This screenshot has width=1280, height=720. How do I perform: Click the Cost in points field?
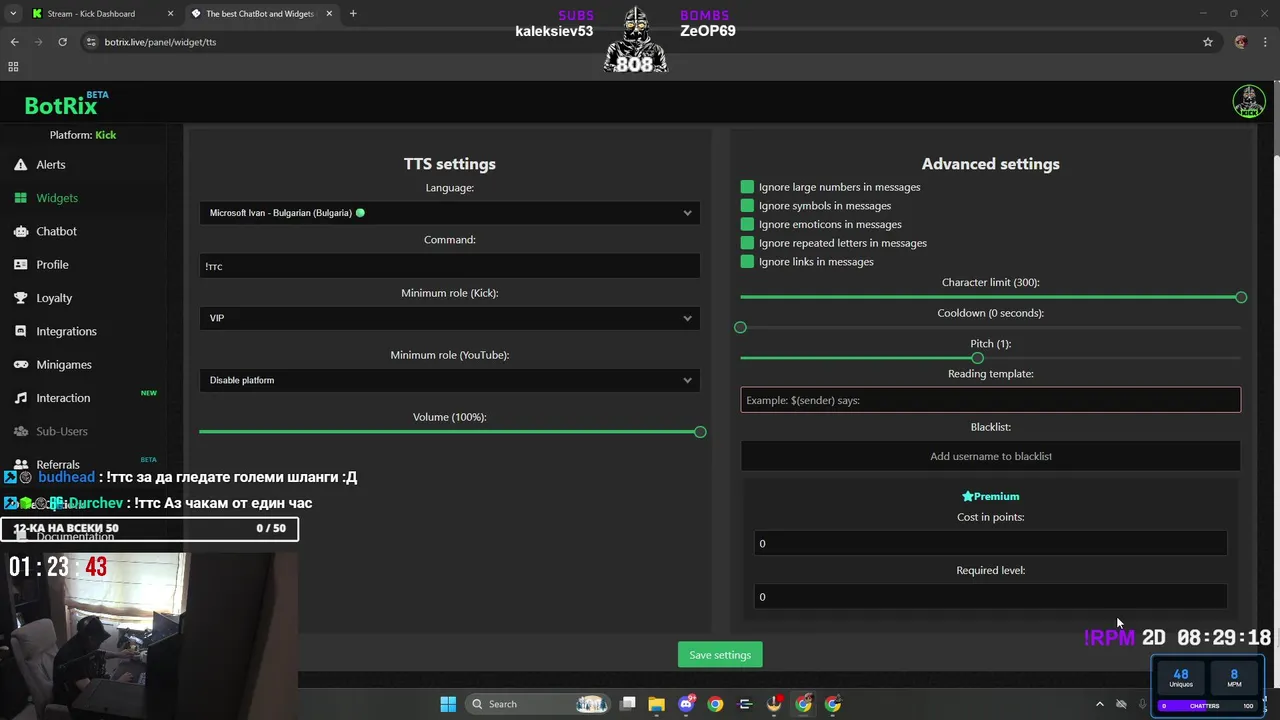tap(990, 543)
